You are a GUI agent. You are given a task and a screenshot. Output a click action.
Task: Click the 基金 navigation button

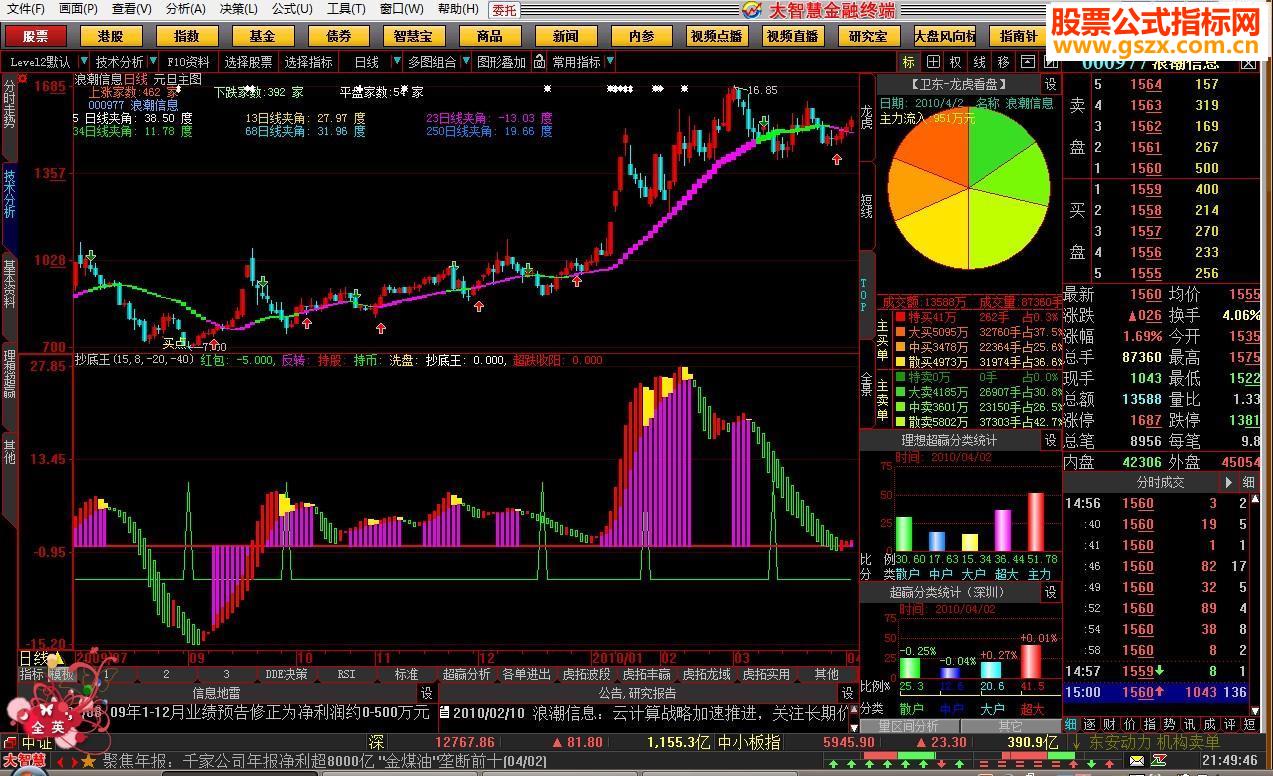tap(262, 36)
